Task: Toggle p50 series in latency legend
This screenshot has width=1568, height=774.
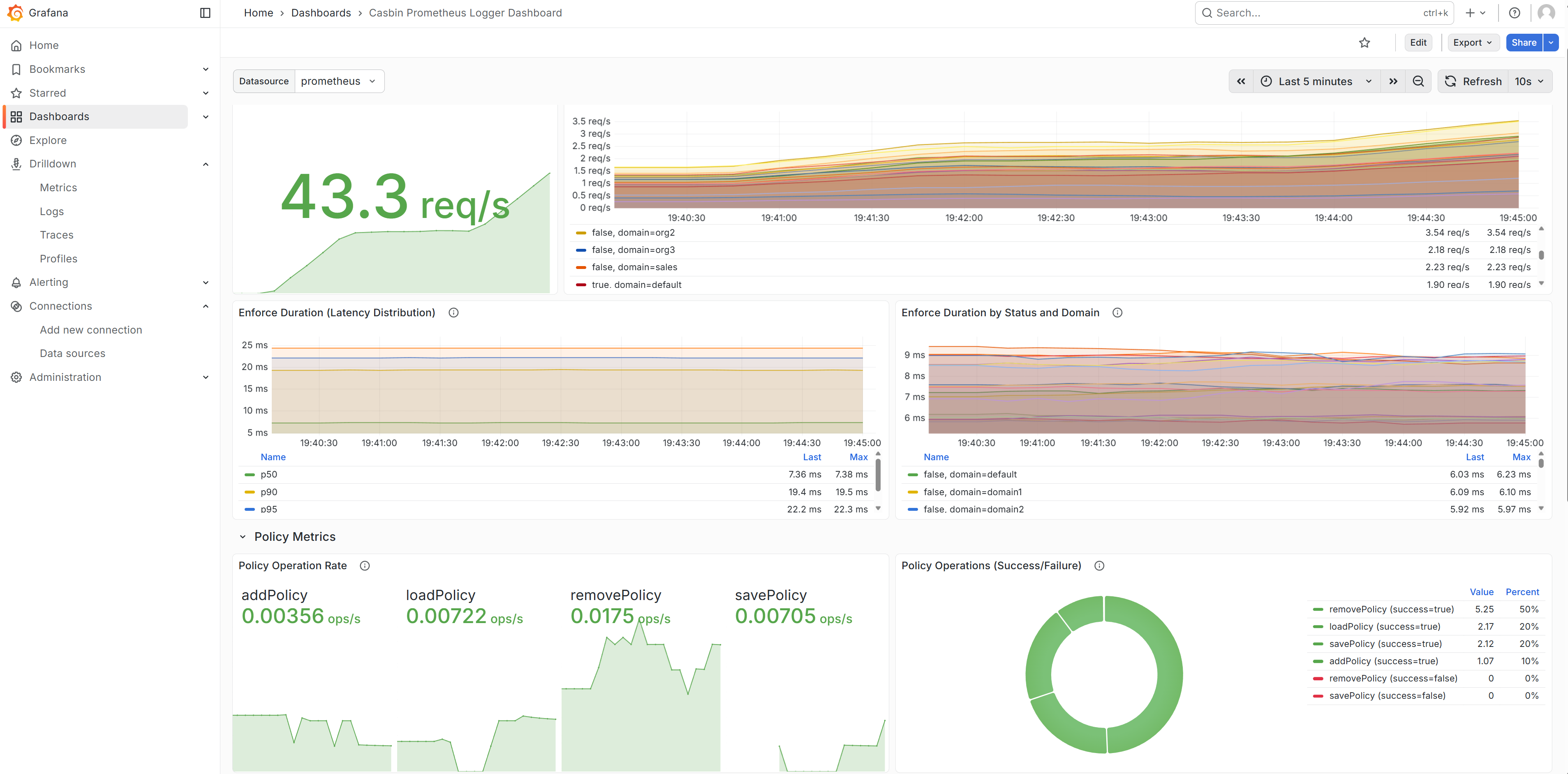Action: click(x=268, y=475)
